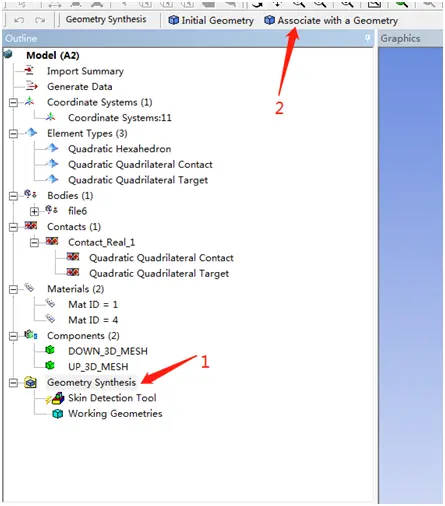
Task: Click Associate with a Geometry
Action: [x=331, y=20]
